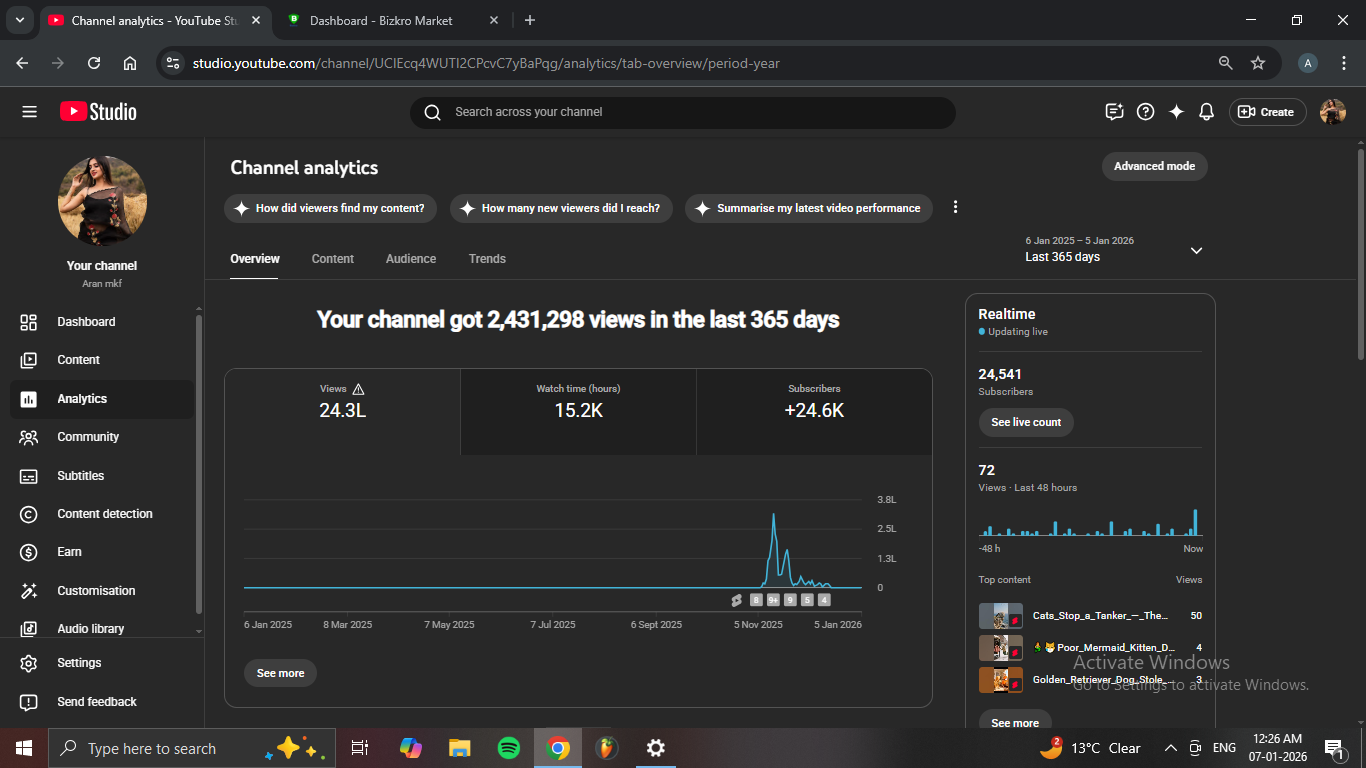This screenshot has width=1366, height=768.
Task: Open the Help question mark icon
Action: click(x=1146, y=112)
